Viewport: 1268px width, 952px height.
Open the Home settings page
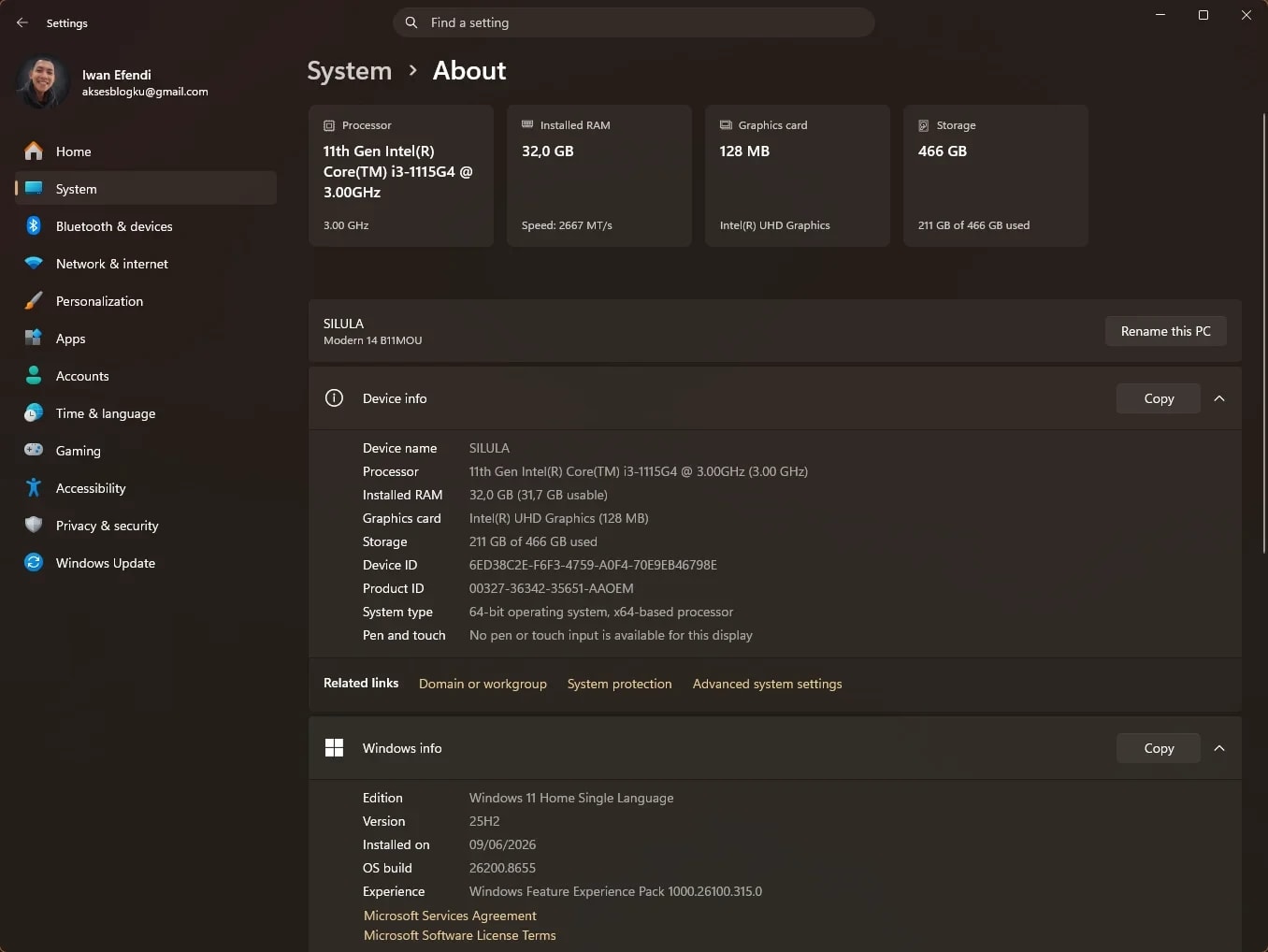point(146,151)
